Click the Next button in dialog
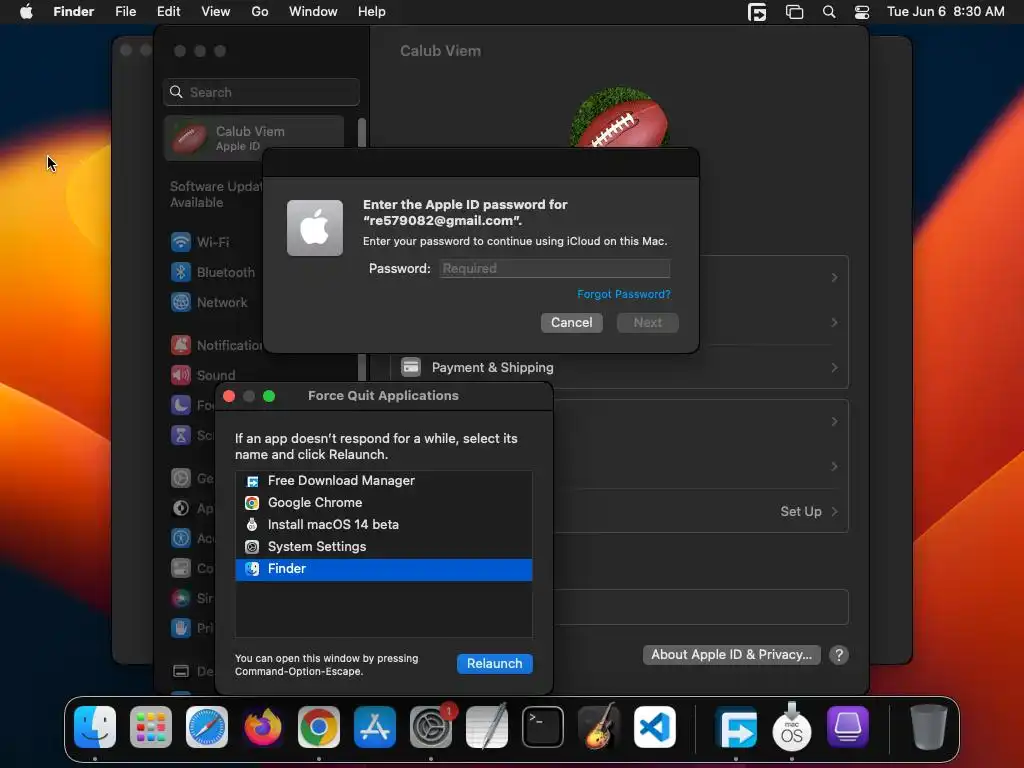The image size is (1024, 768). [x=648, y=323]
